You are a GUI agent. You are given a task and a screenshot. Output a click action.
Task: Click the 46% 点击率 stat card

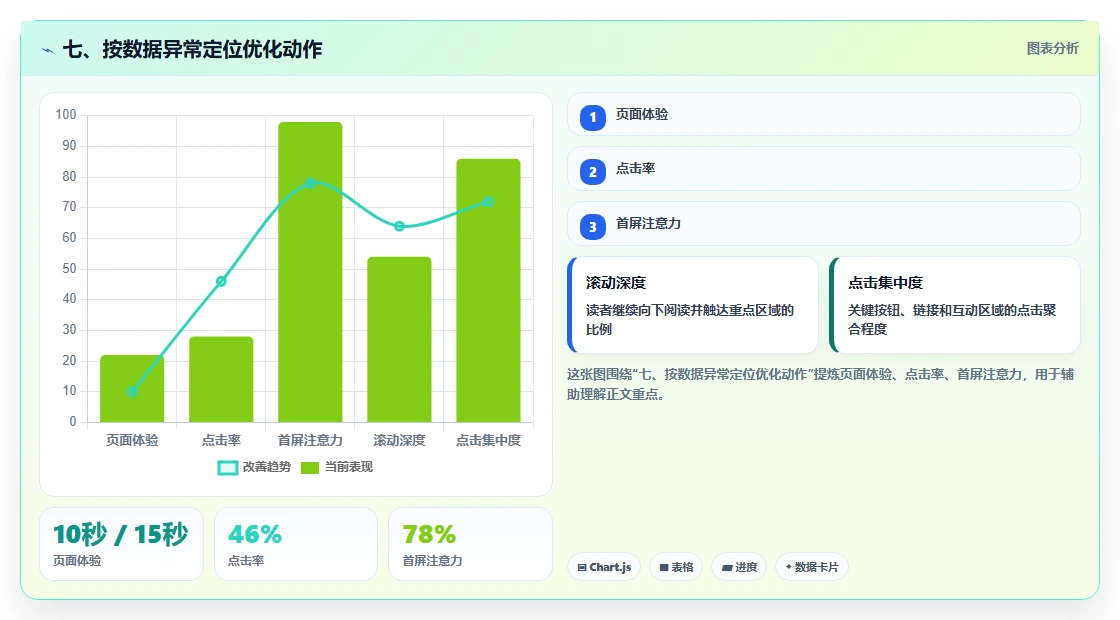pos(296,544)
